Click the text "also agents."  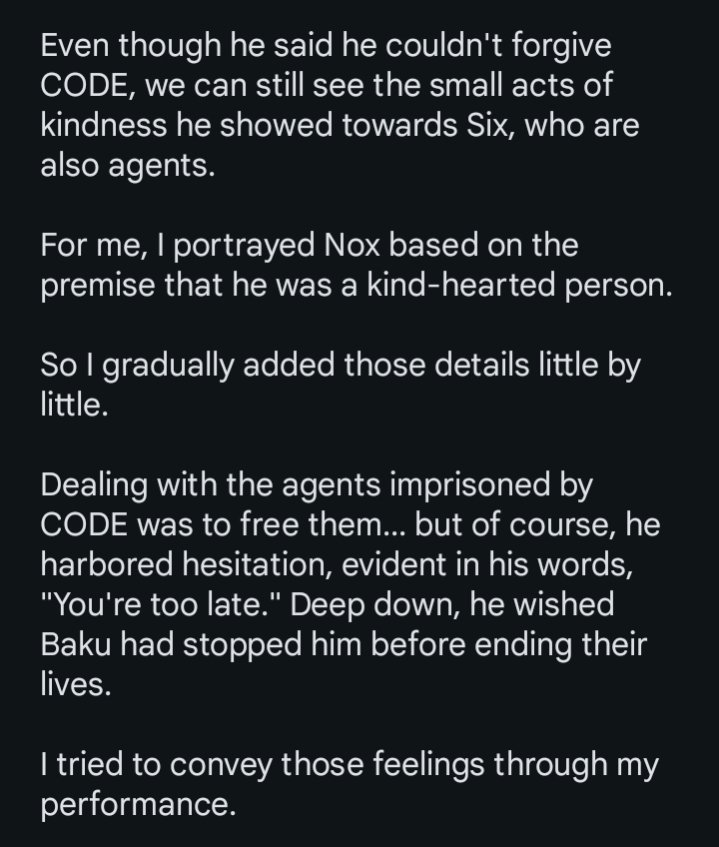[127, 166]
